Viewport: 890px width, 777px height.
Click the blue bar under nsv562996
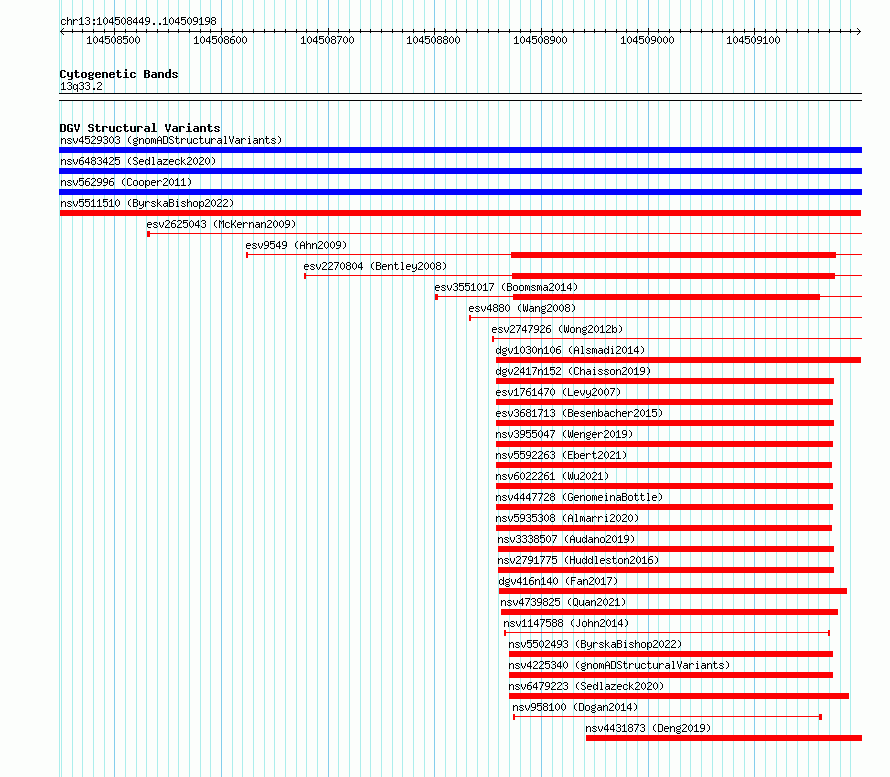[x=460, y=192]
